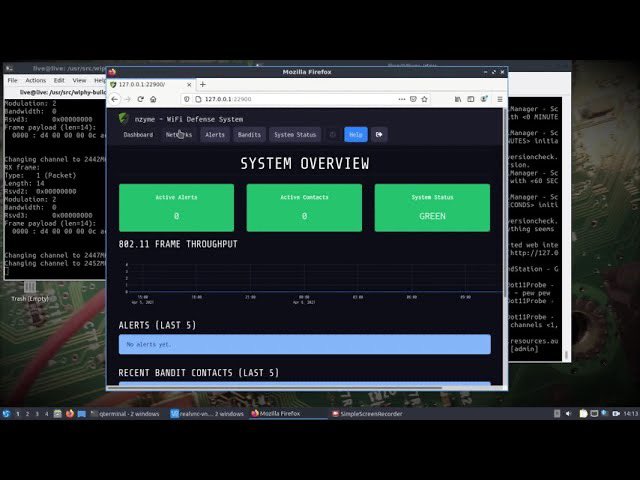Click the Firefox forward arrow
The width and height of the screenshot is (640, 480).
tap(127, 99)
